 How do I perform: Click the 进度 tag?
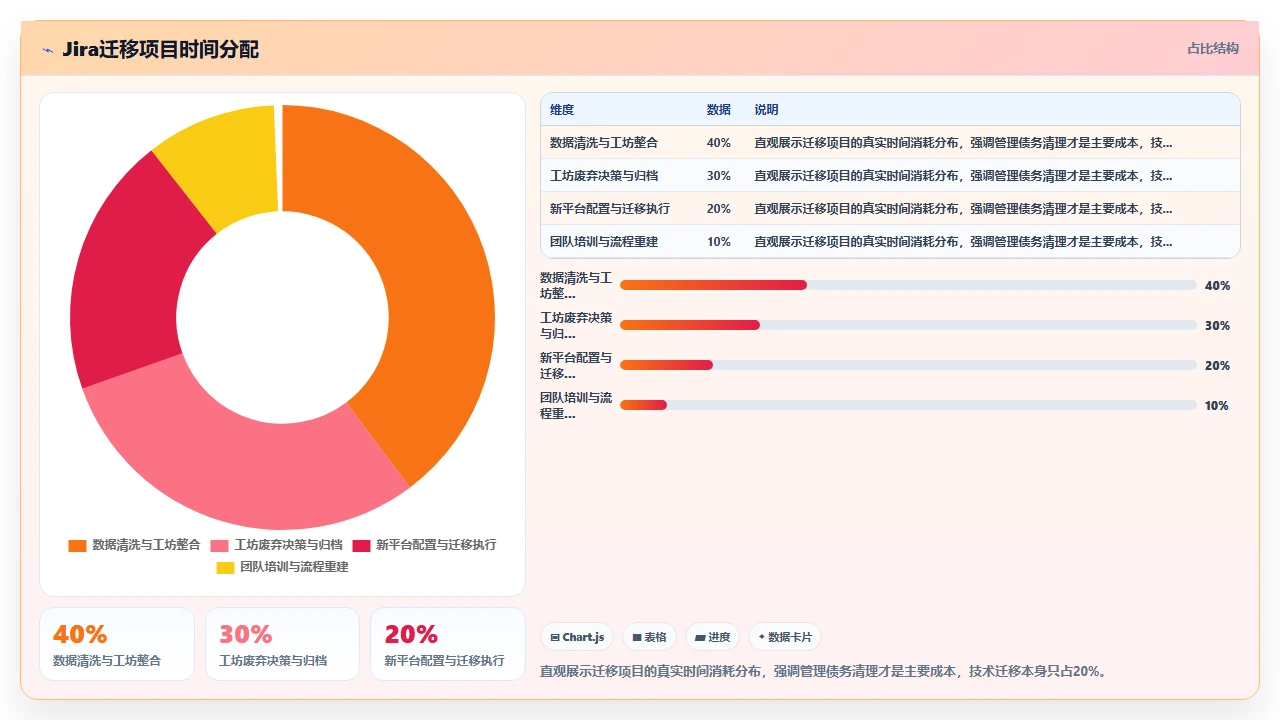[713, 637]
